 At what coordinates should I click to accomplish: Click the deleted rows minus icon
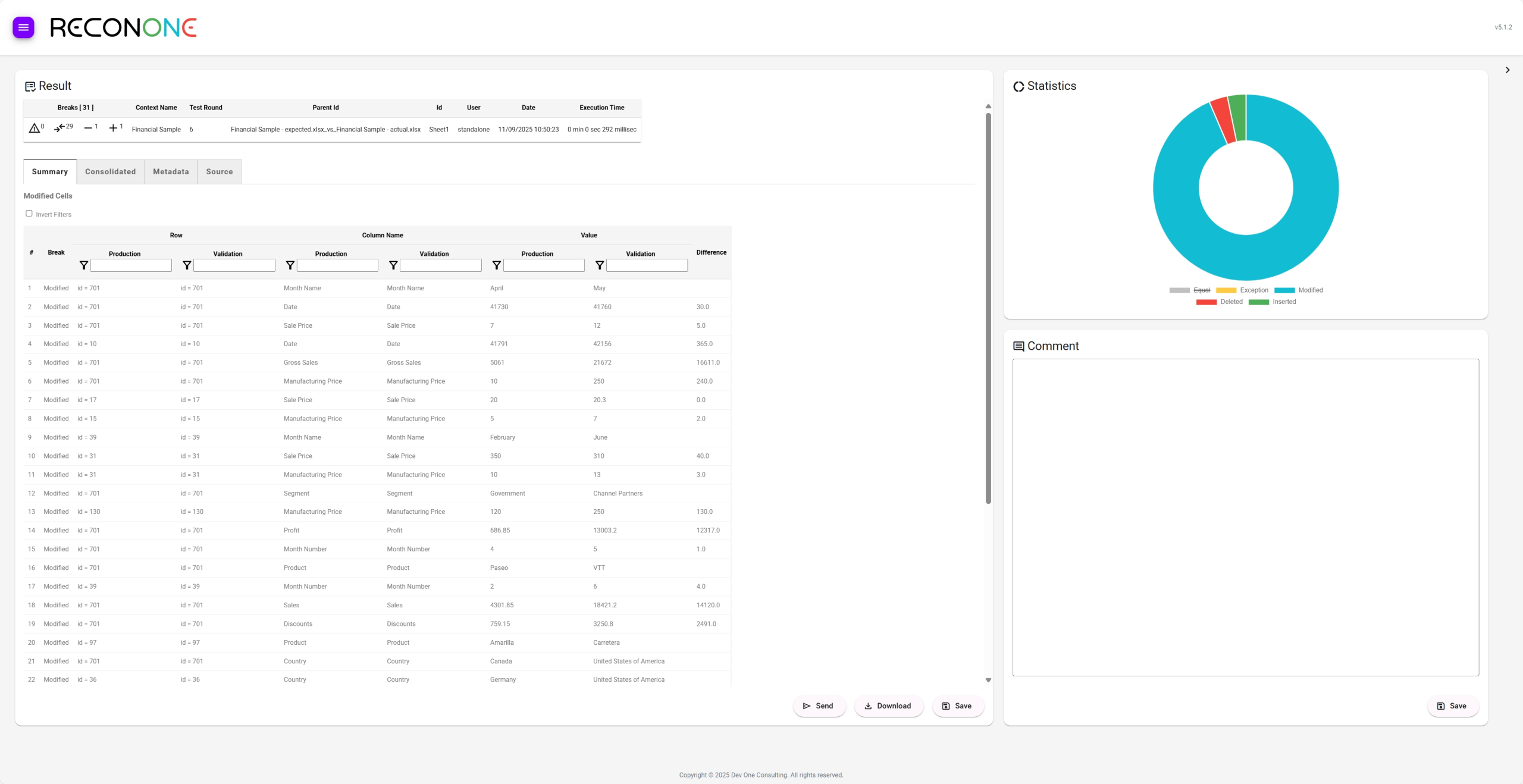88,128
